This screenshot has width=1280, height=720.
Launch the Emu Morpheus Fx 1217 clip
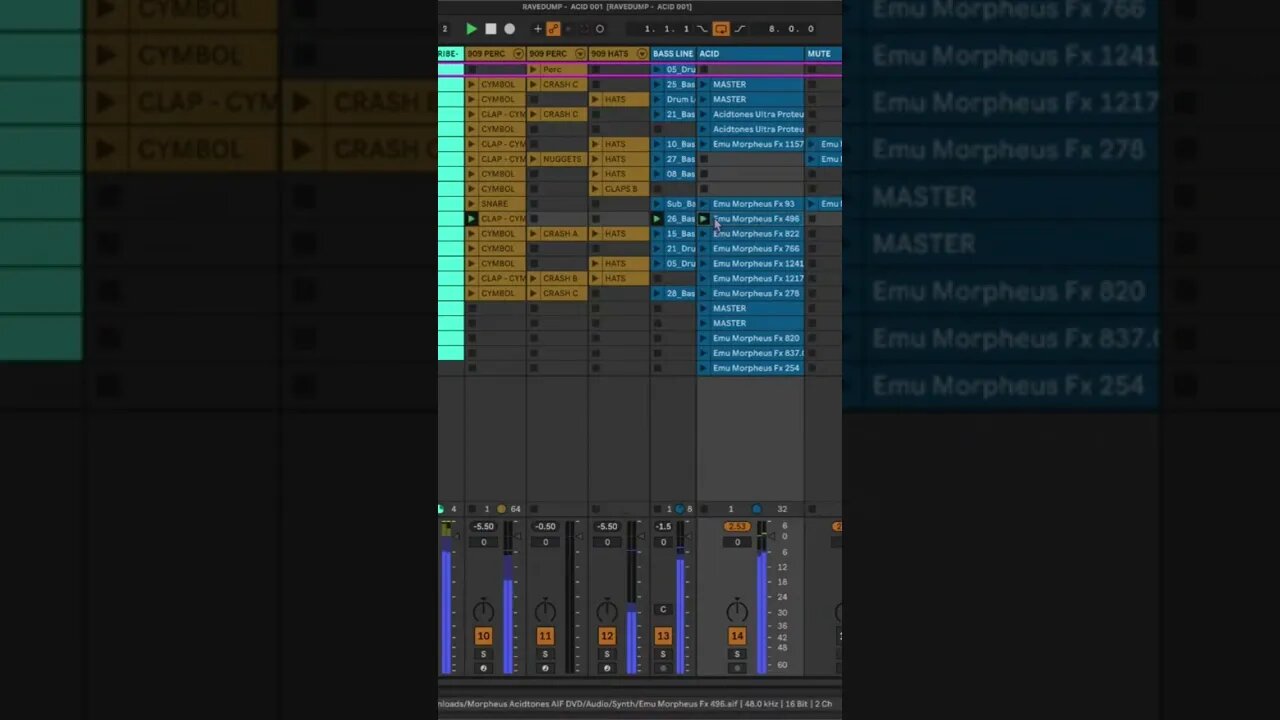pos(704,279)
